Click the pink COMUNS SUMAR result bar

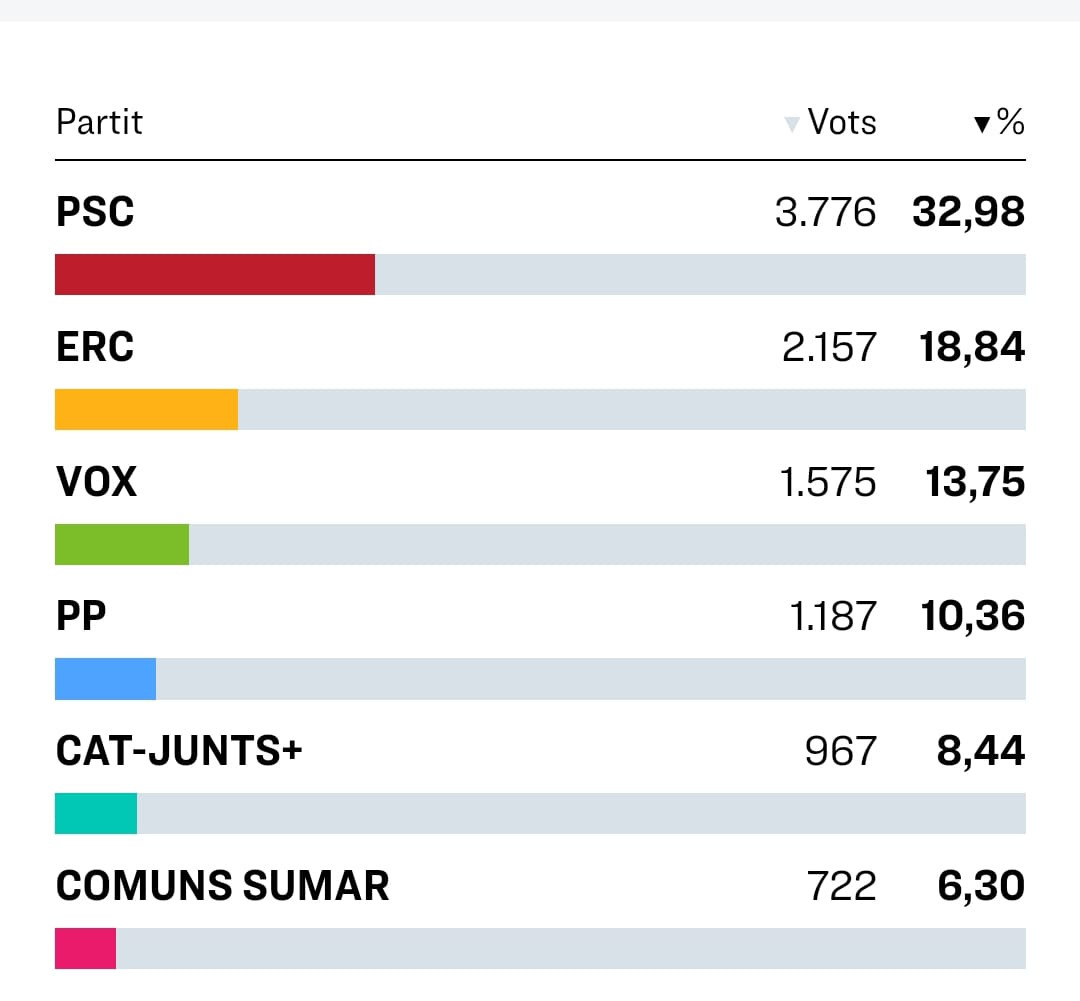coord(85,949)
